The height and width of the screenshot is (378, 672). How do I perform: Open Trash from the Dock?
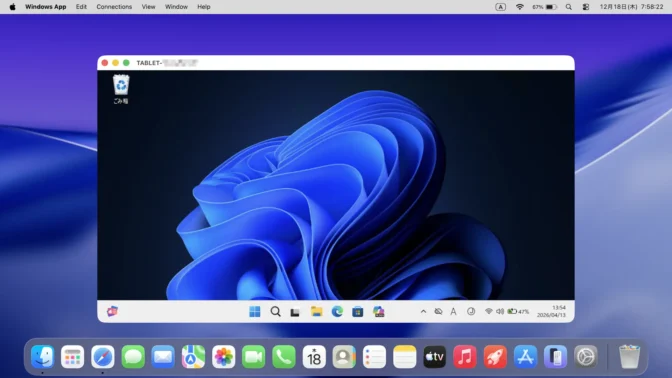pyautogui.click(x=629, y=357)
